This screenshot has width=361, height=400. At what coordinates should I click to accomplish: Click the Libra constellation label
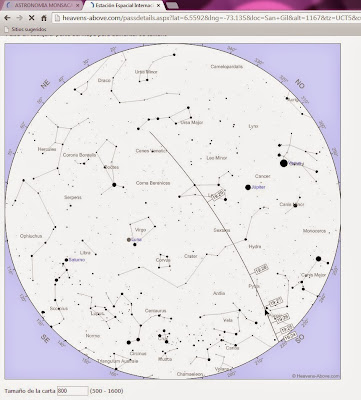click(85, 253)
